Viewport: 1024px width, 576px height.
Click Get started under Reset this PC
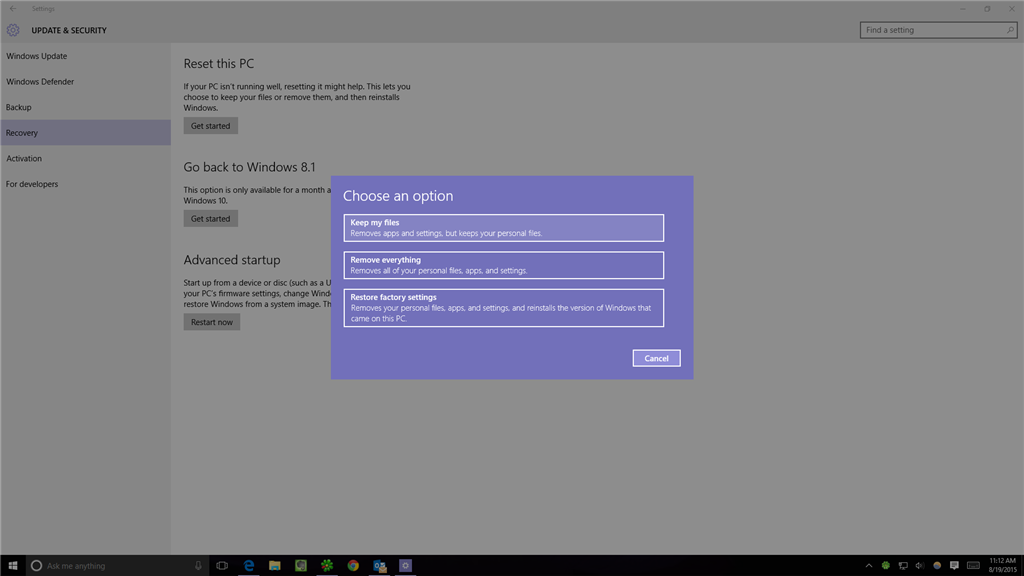tap(210, 125)
